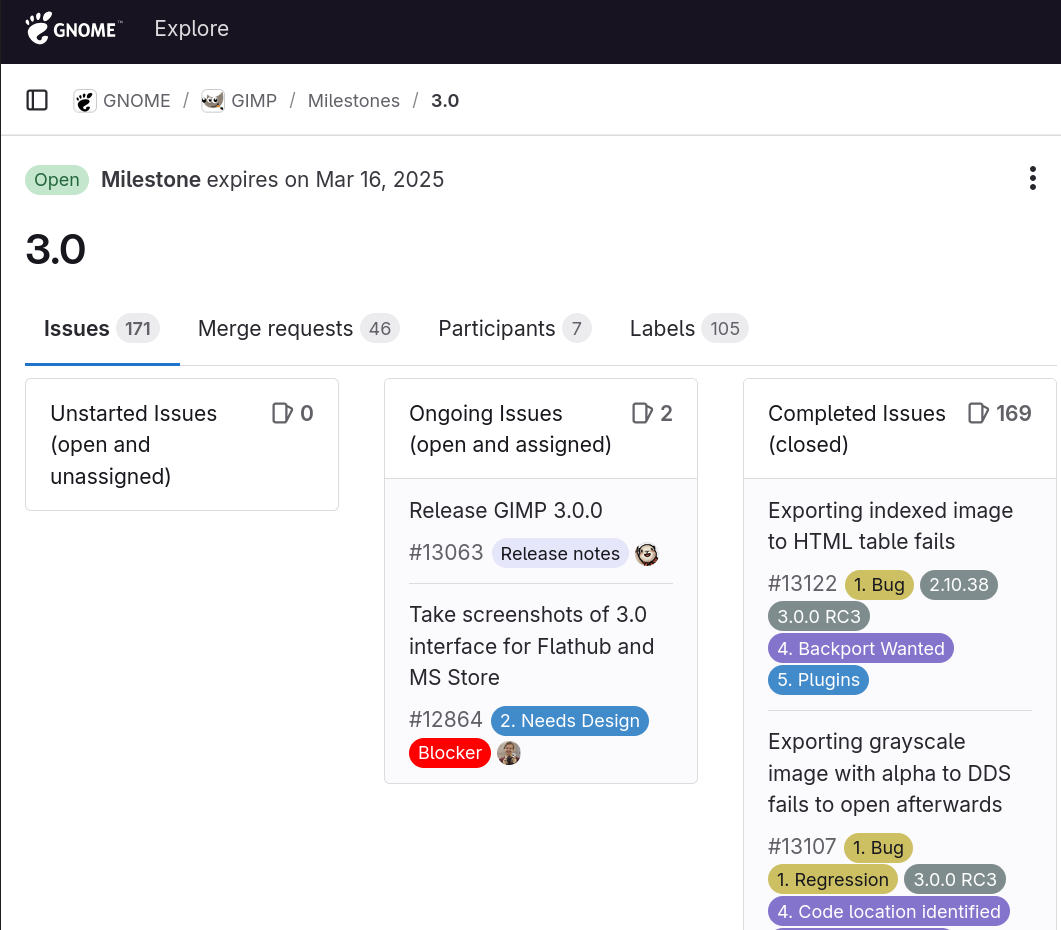Open Explore in the top navigation
The image size is (1061, 930).
[191, 29]
